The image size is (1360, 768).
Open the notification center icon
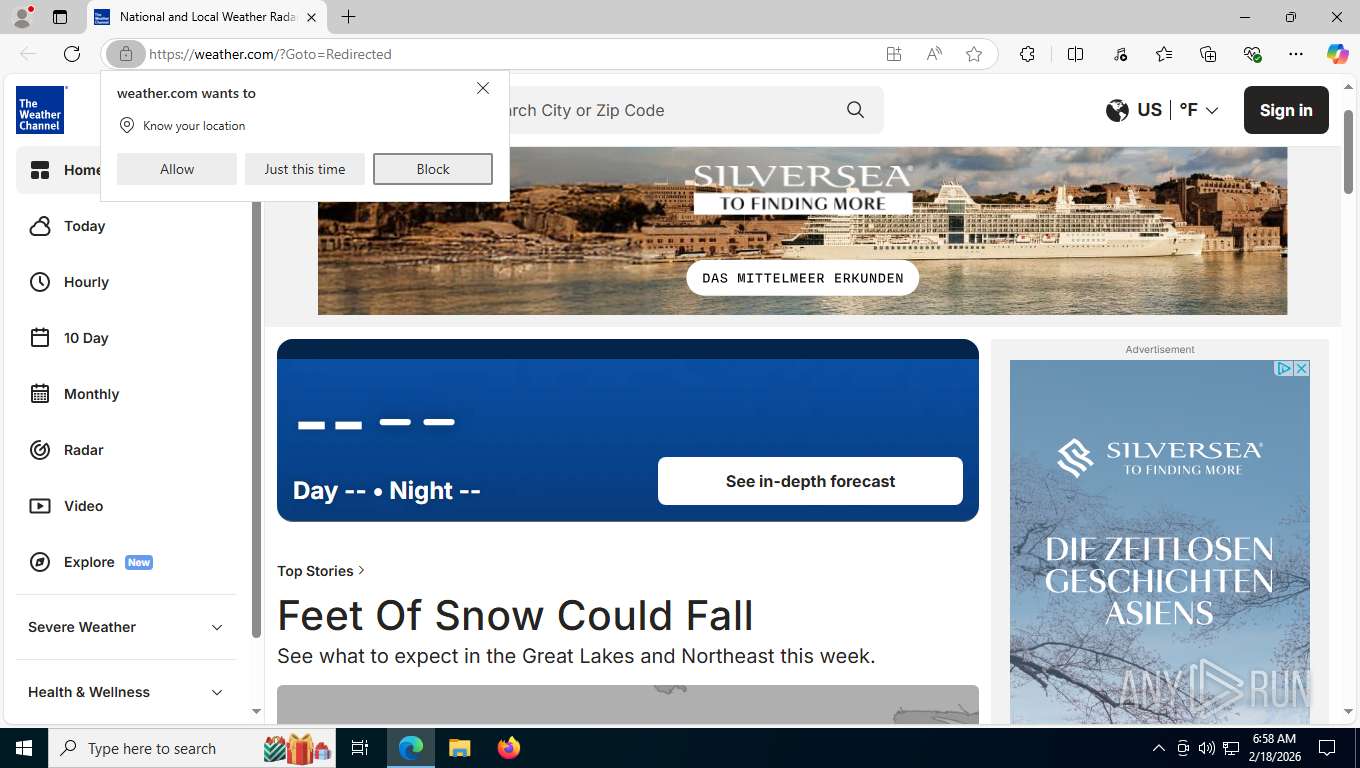tap(1327, 748)
